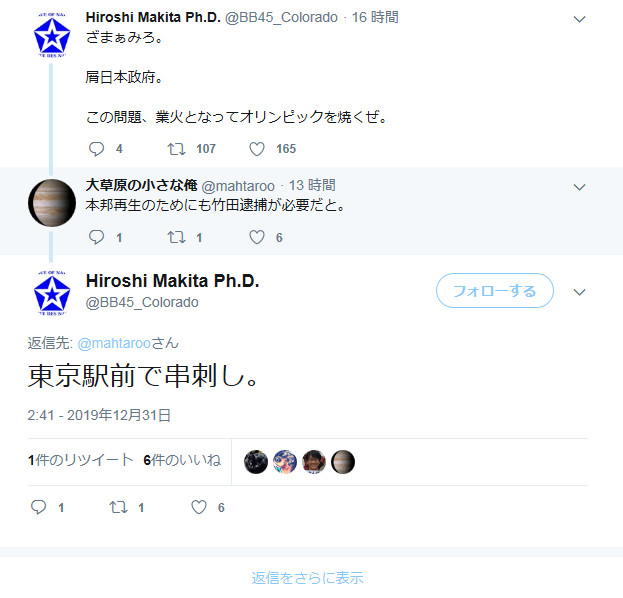
Task: Like the @mahtaroo tweet
Action: point(257,237)
